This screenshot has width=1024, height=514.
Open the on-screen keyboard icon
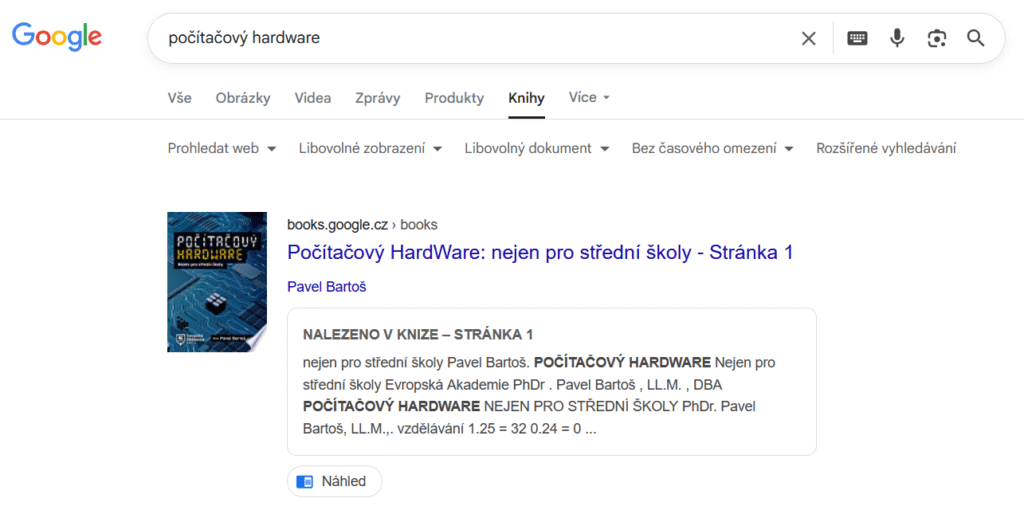(x=857, y=39)
